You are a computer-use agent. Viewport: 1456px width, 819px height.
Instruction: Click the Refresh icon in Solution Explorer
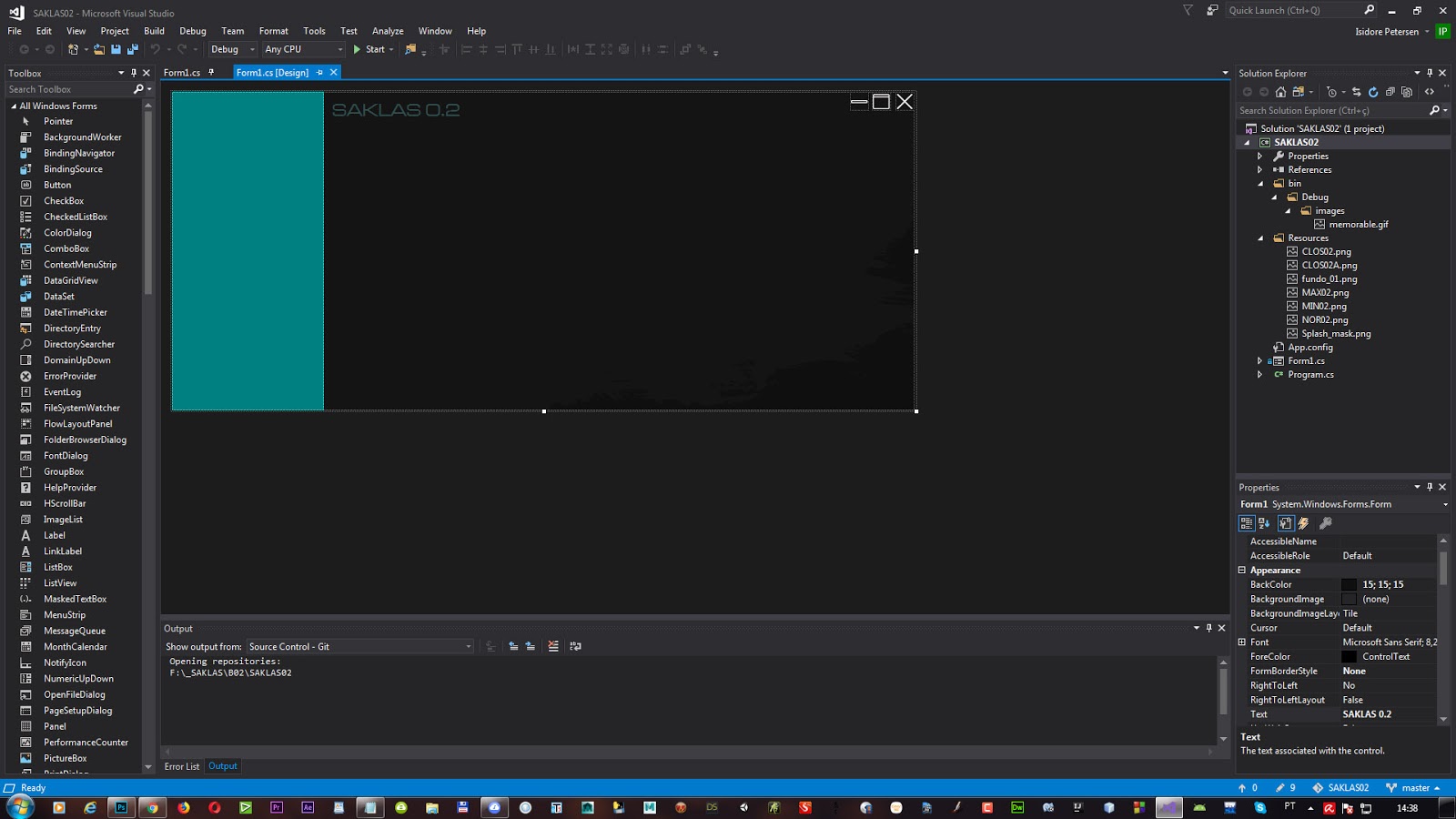pos(1373,92)
